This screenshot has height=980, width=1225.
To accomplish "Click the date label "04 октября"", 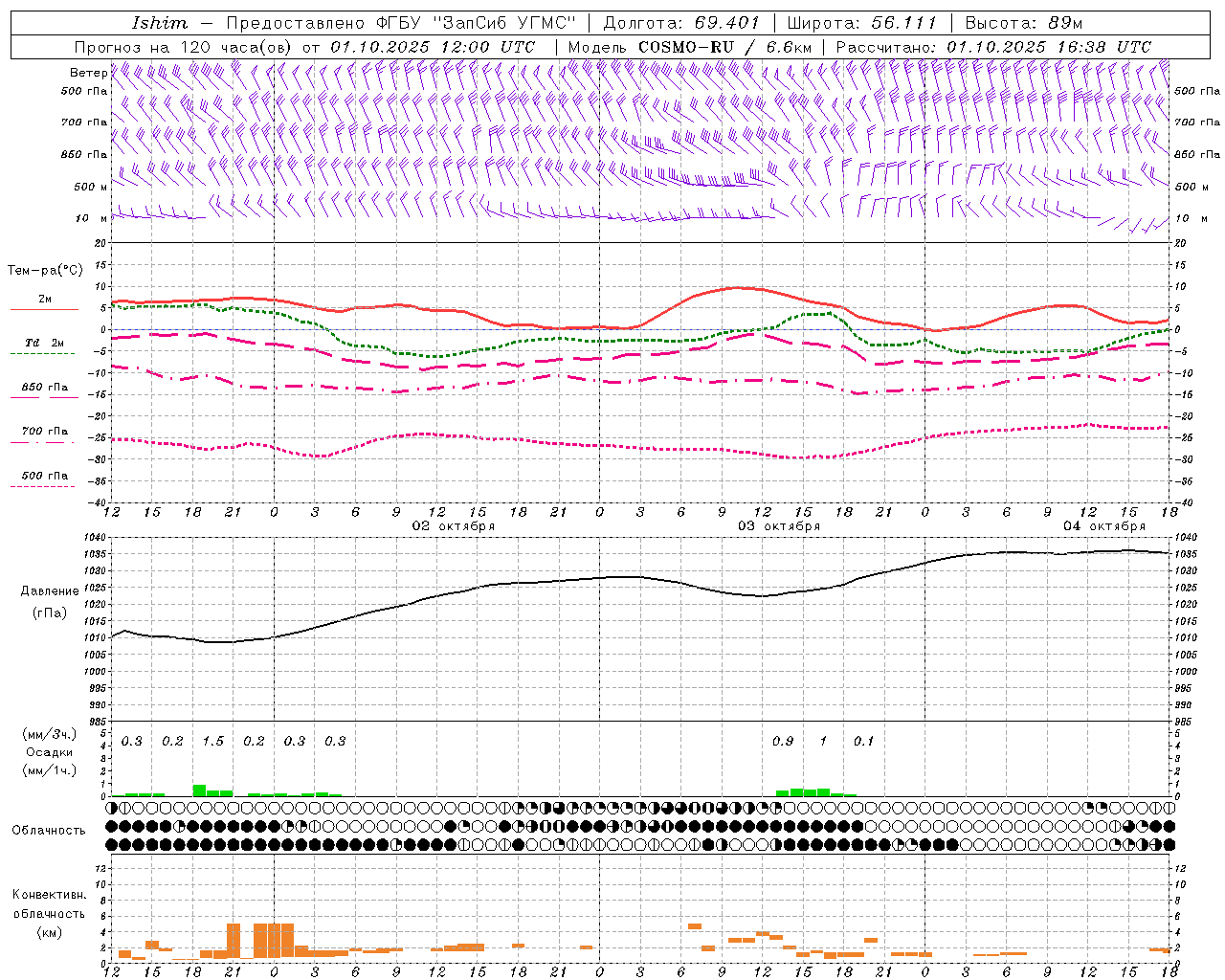I will [x=1104, y=526].
